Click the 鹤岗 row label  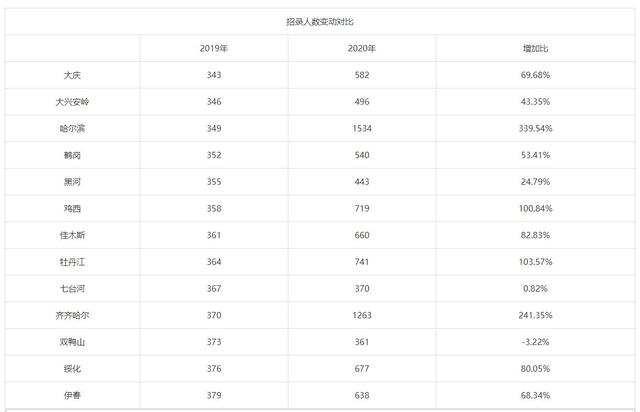pos(72,155)
